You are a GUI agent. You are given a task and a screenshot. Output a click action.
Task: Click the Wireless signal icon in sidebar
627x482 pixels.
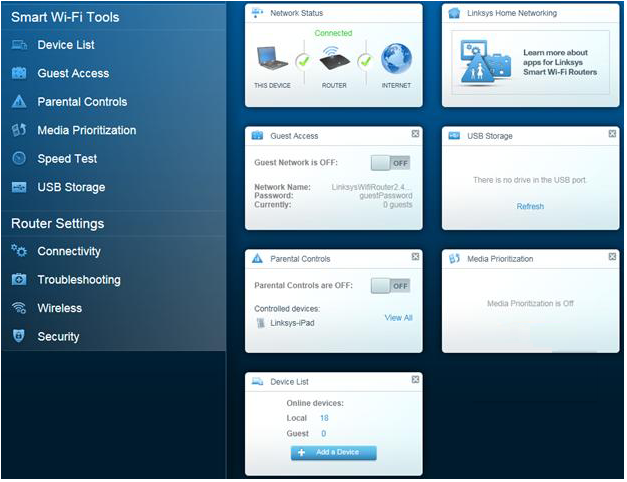click(x=19, y=308)
